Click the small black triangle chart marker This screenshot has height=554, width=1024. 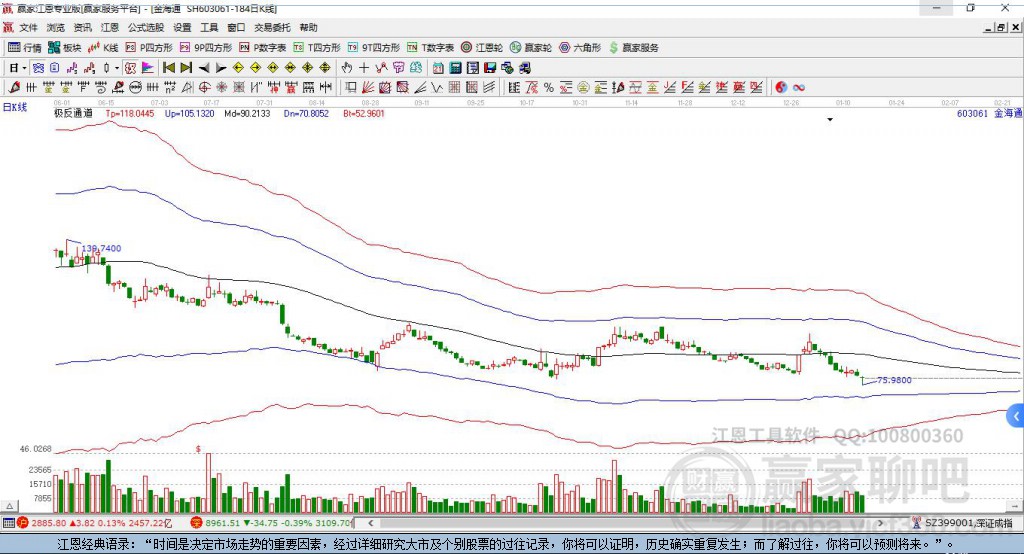[830, 120]
